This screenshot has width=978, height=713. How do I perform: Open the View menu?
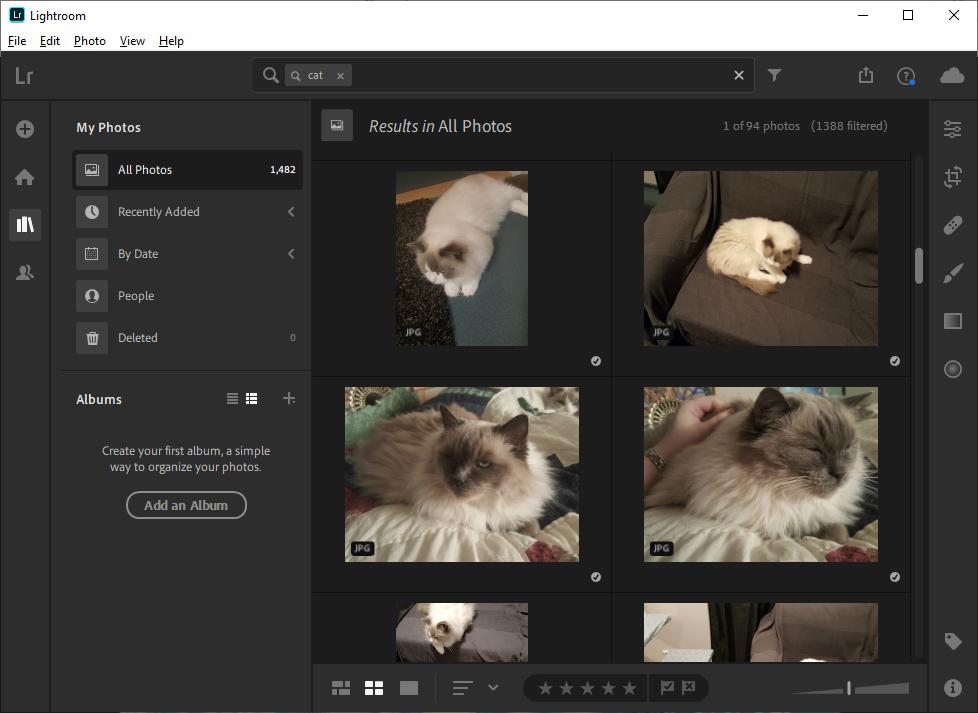(132, 41)
